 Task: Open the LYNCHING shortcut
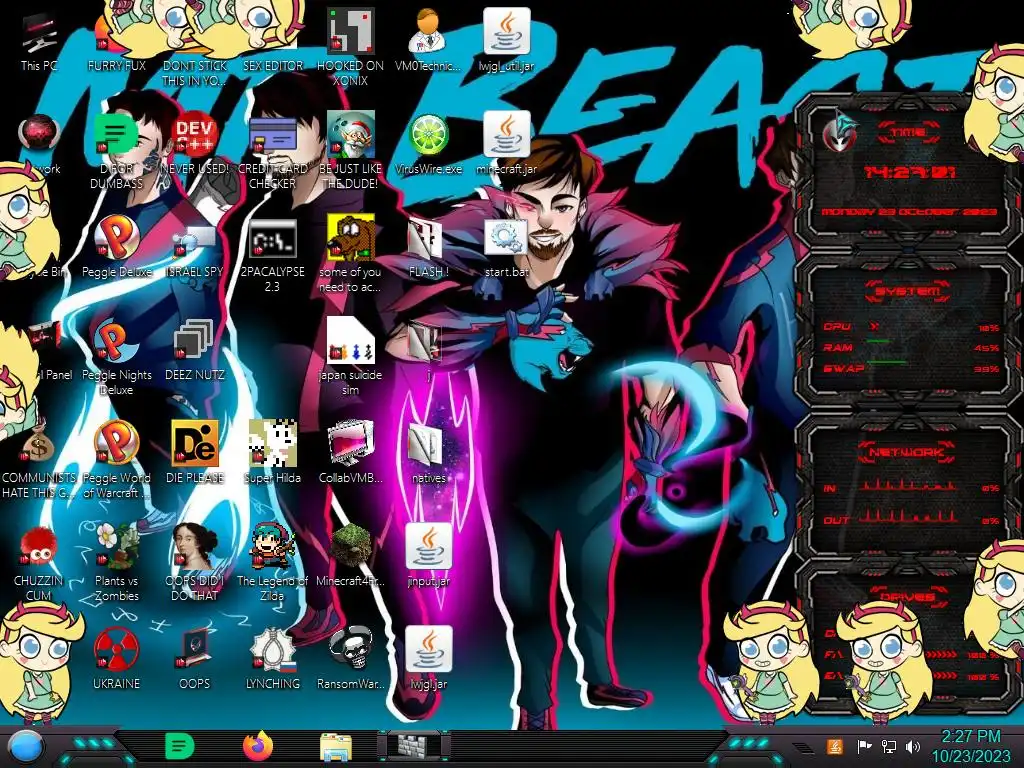[272, 658]
